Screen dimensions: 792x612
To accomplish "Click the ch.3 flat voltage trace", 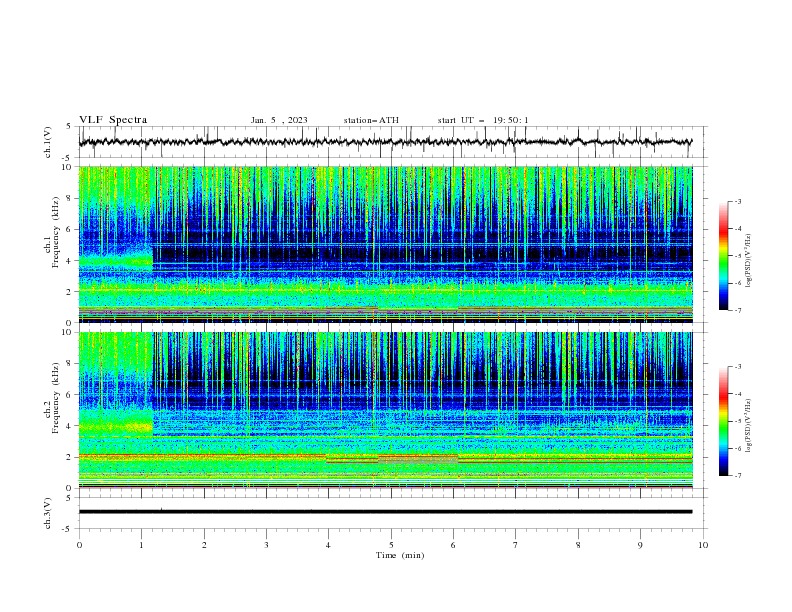I will pyautogui.click(x=386, y=512).
